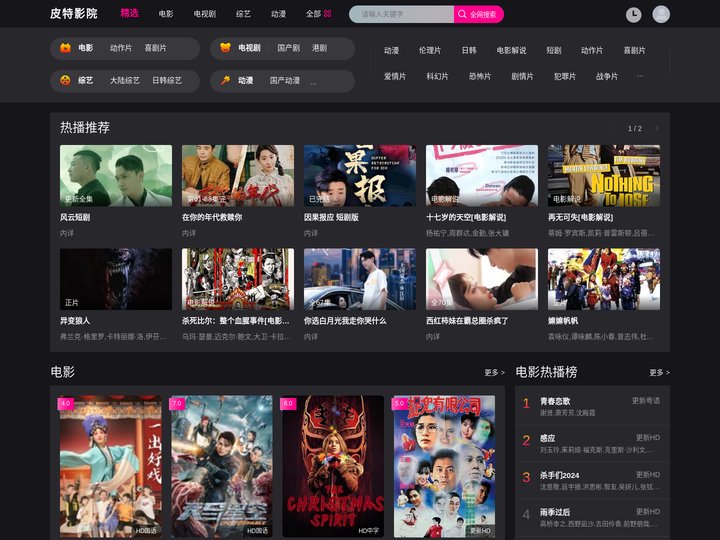This screenshot has height=540, width=720.
Task: Open the watch history clock icon
Action: coord(633,14)
